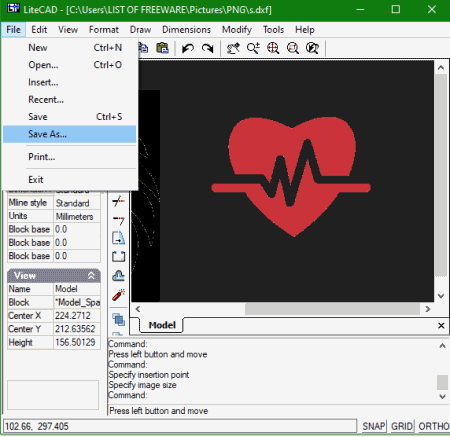Open the Draw menu
Screen dimensions: 450x437
140,30
